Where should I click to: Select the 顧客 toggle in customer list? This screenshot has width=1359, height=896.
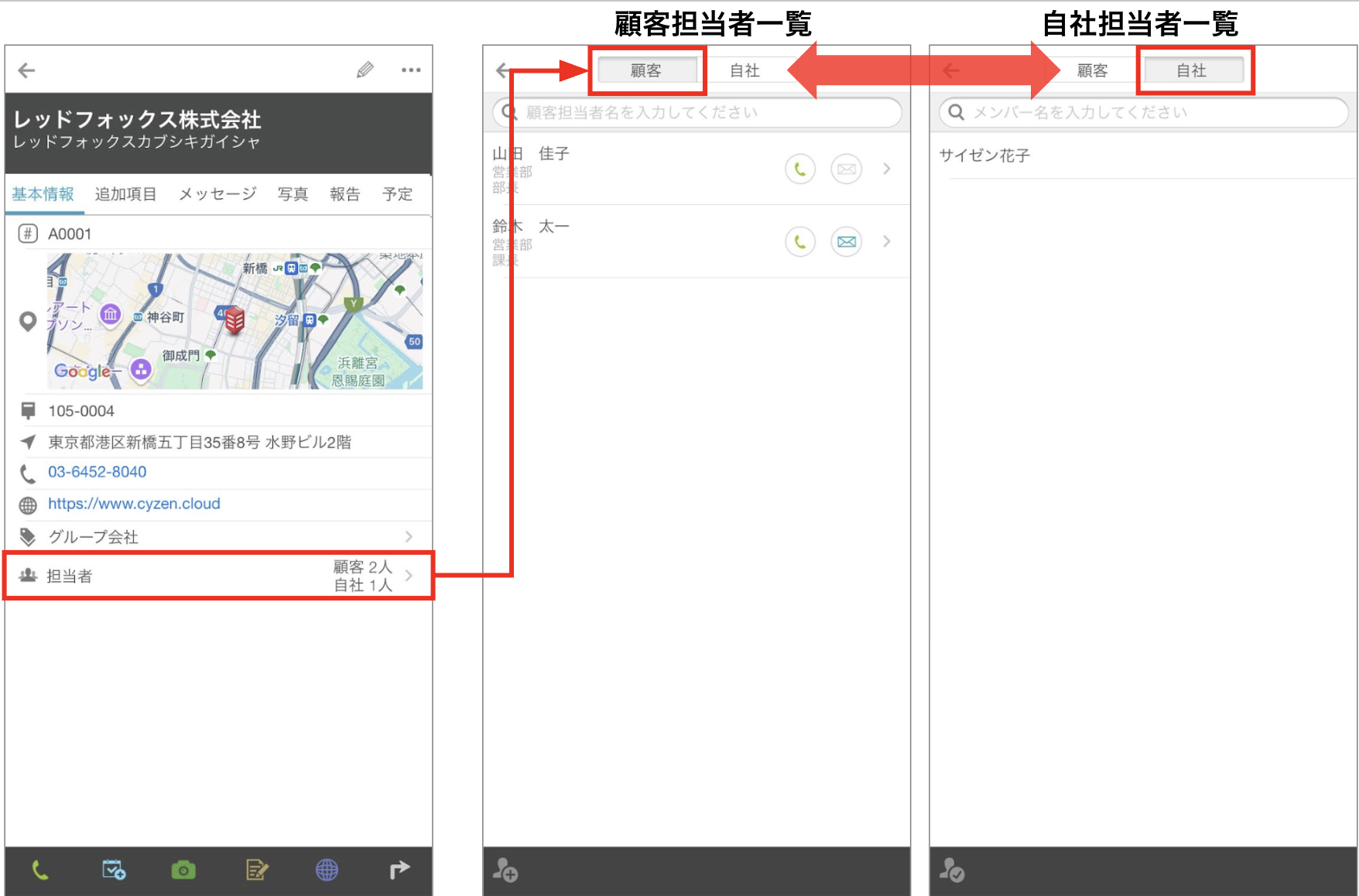coord(647,70)
